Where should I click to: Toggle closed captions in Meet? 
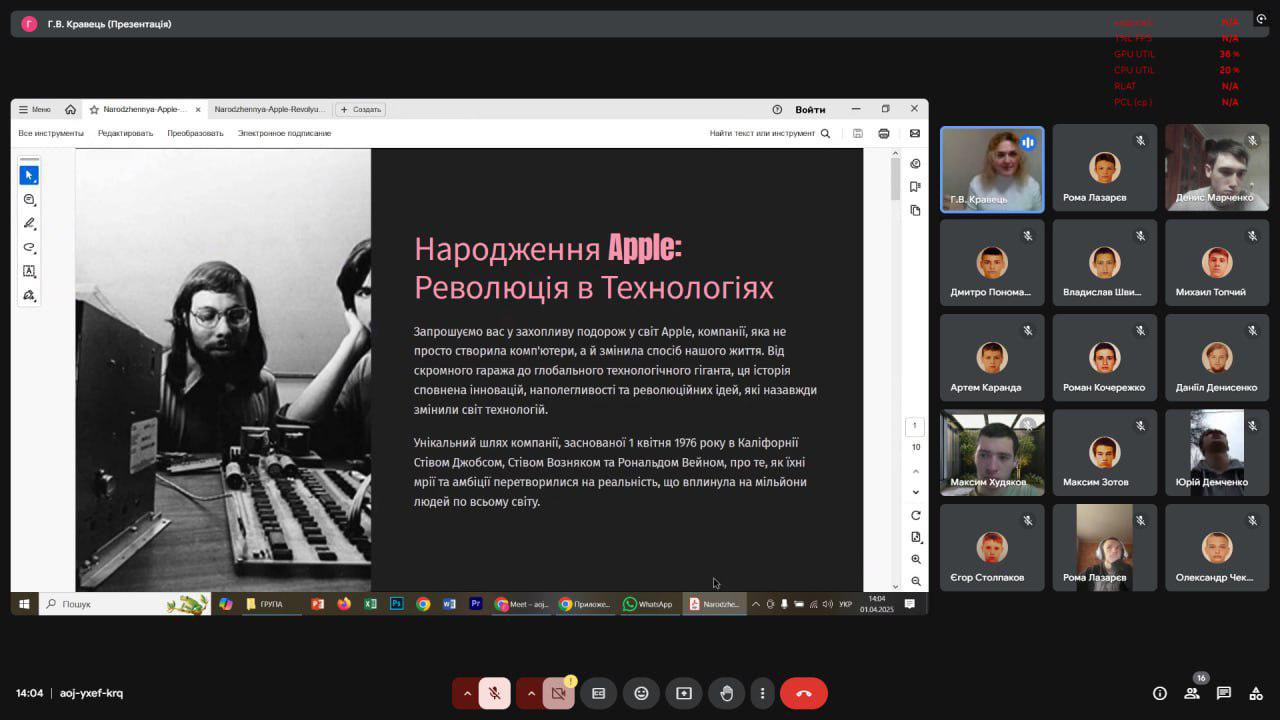[598, 693]
